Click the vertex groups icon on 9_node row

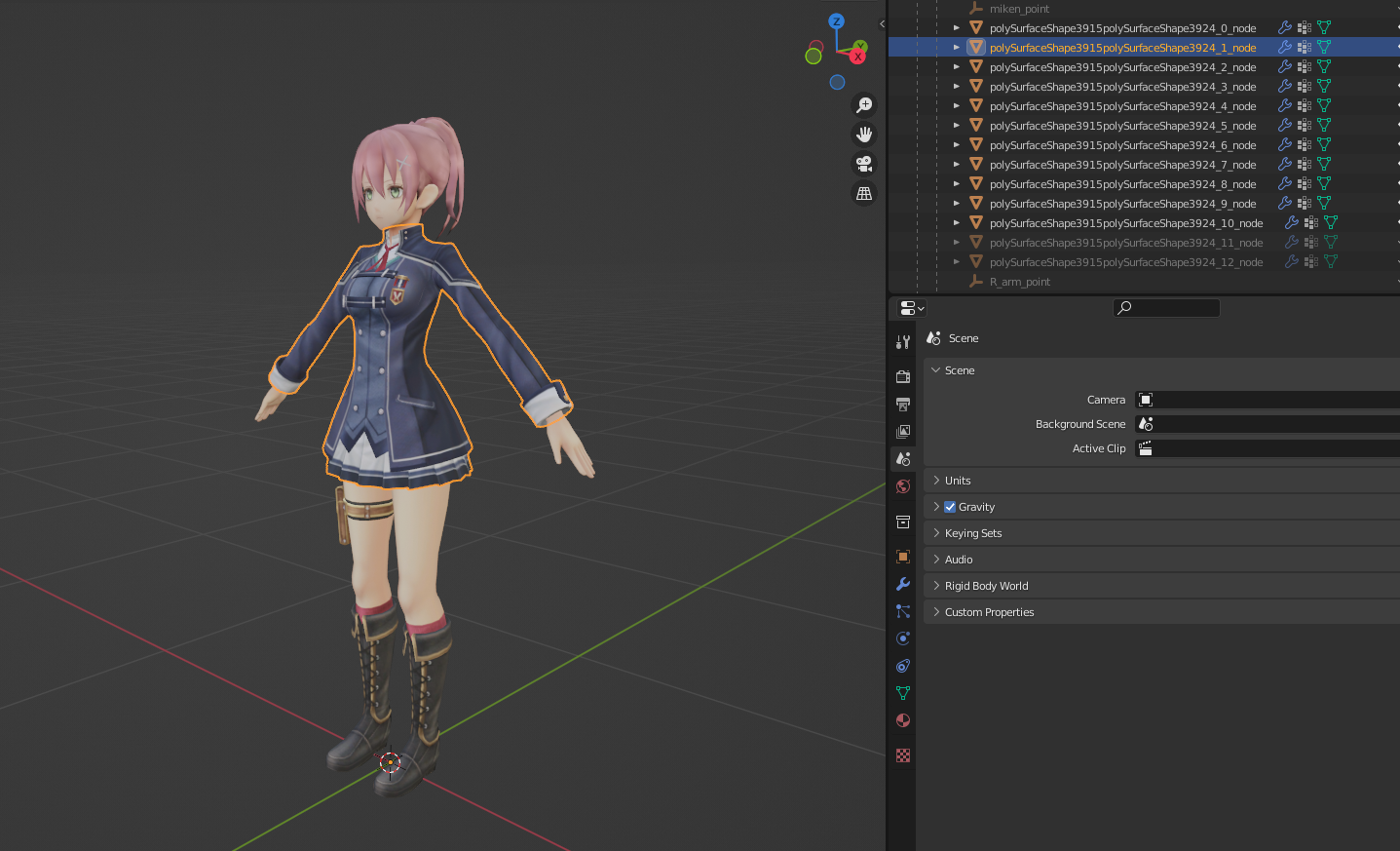click(1305, 204)
